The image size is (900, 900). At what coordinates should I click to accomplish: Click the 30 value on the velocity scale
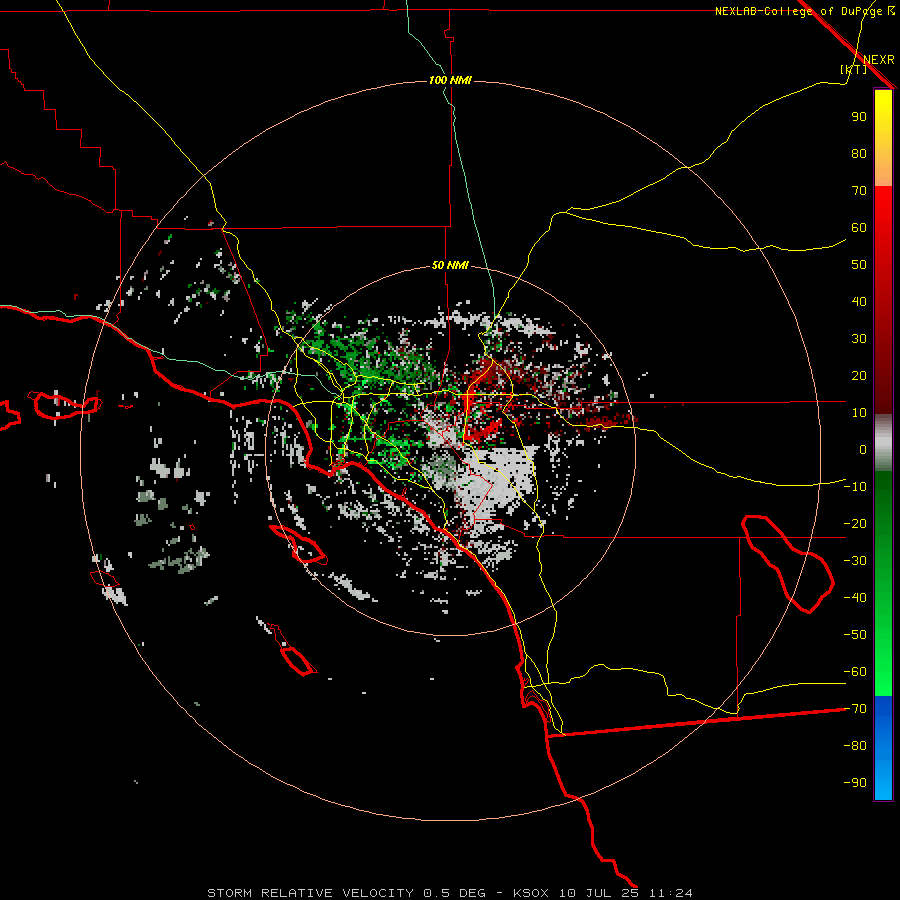(859, 339)
